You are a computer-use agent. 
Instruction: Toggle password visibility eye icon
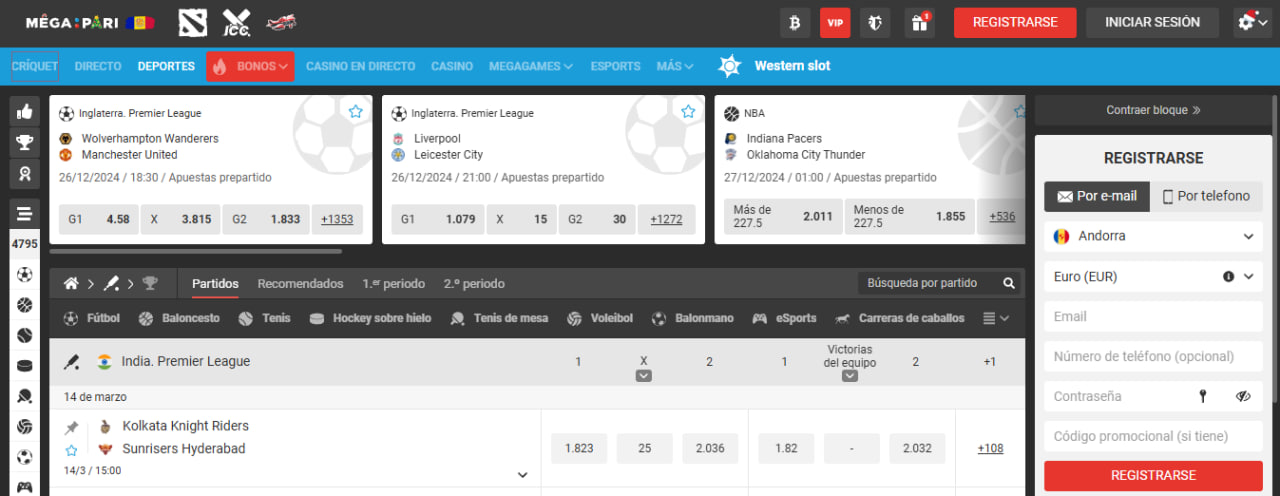coord(1243,396)
